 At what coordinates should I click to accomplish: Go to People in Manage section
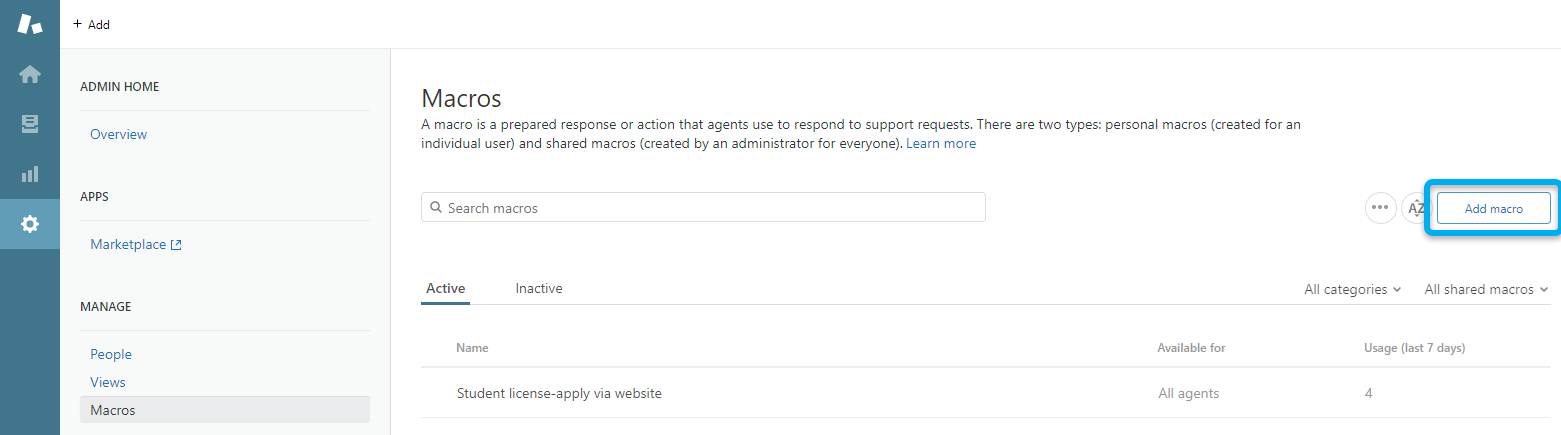(111, 354)
